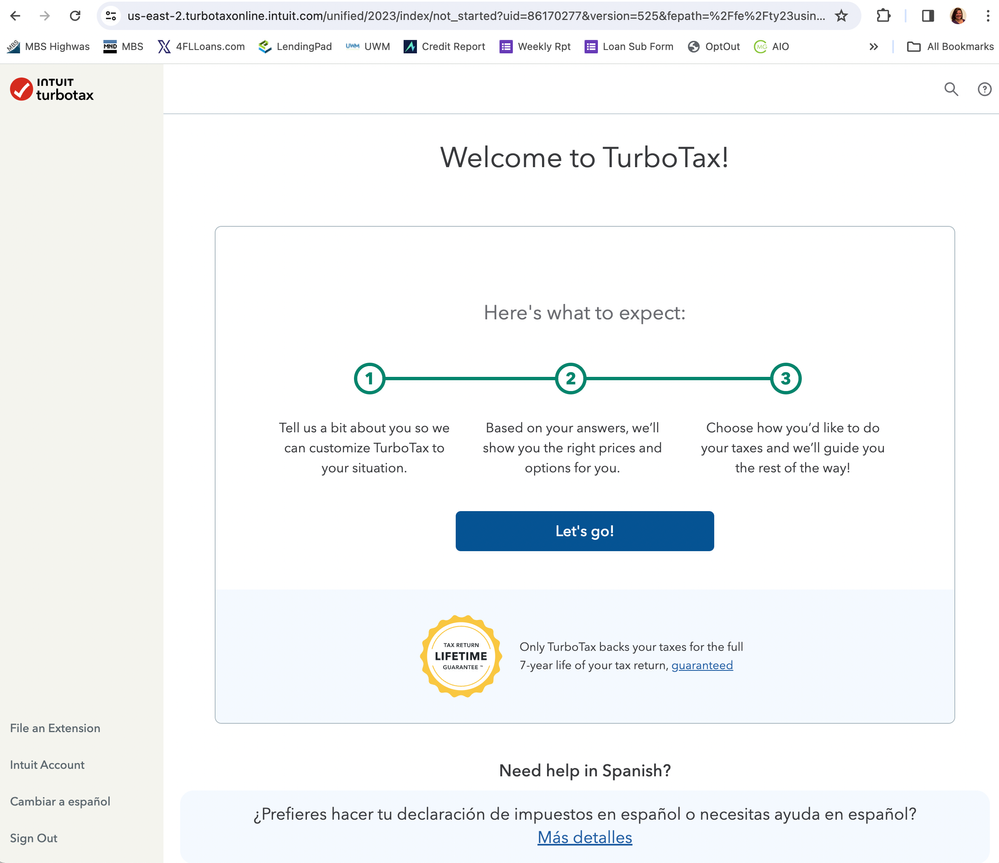
Task: Open the OptOut bookmark
Action: [x=714, y=46]
